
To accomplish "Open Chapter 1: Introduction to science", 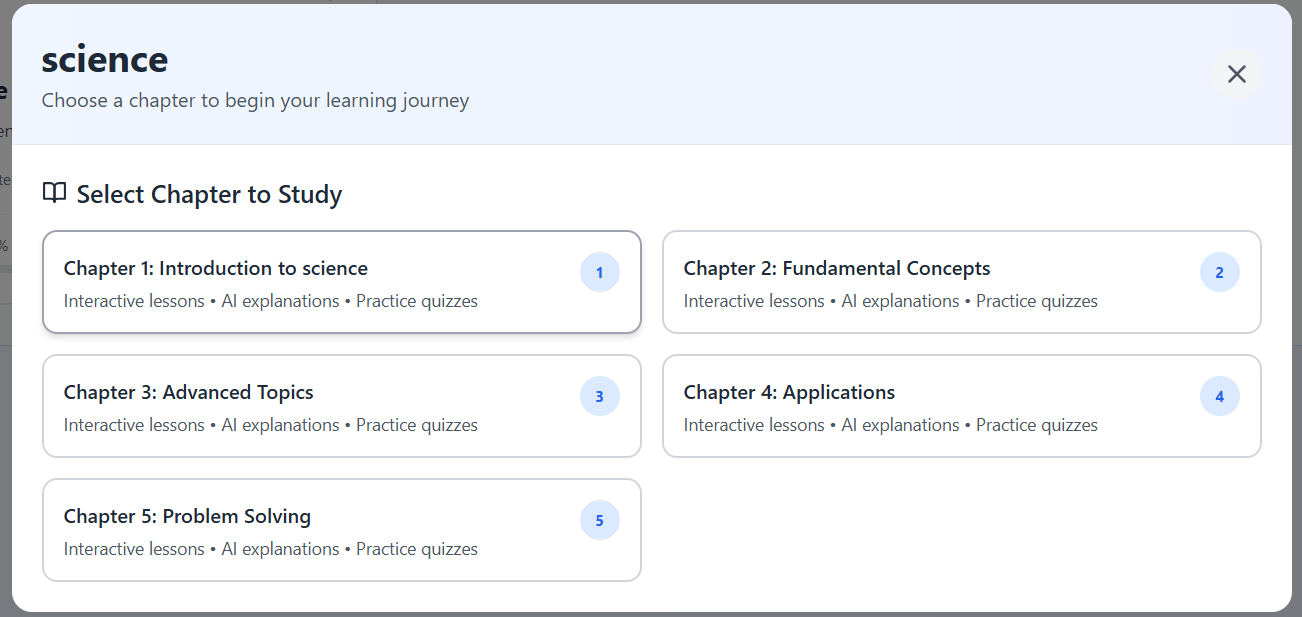I will [216, 268].
